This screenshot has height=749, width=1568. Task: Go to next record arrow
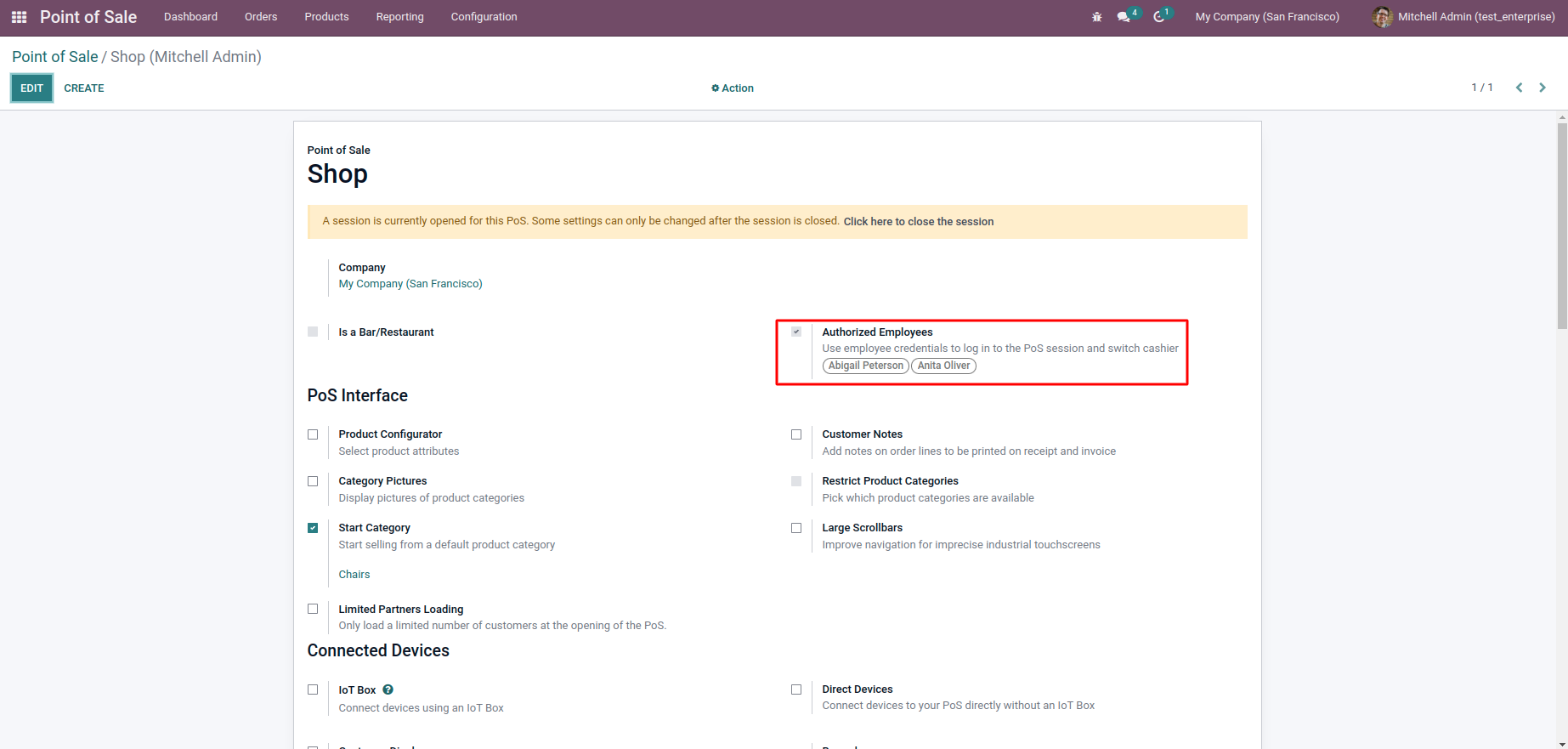(x=1543, y=88)
